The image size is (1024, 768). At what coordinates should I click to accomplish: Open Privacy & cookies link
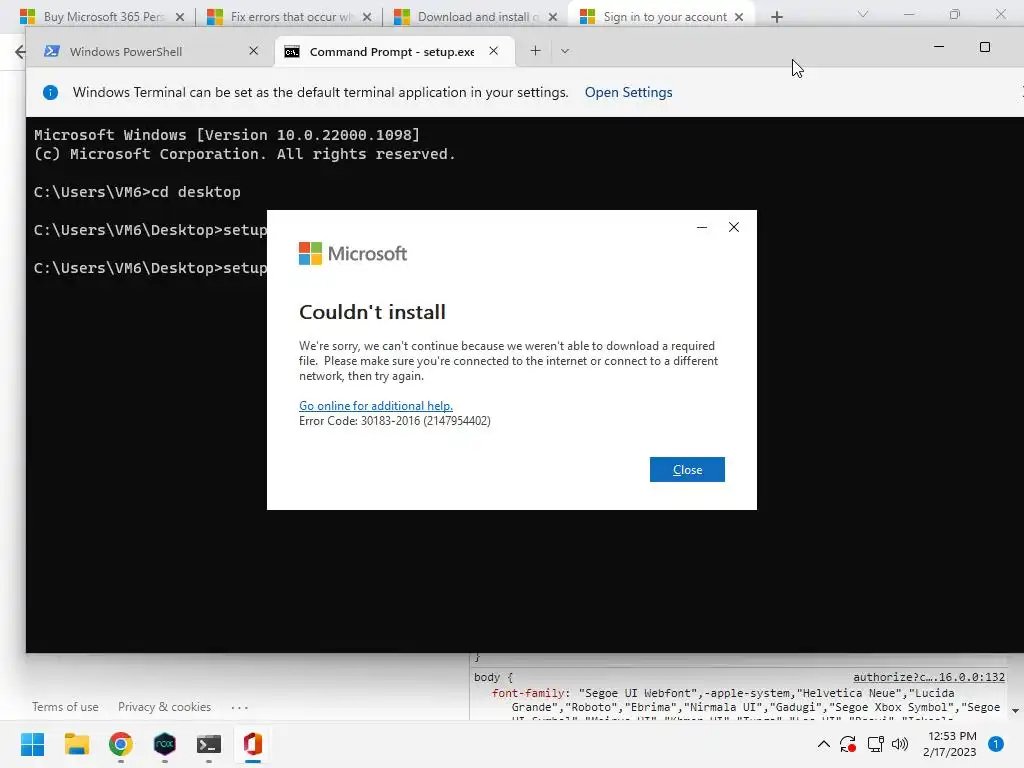[165, 707]
